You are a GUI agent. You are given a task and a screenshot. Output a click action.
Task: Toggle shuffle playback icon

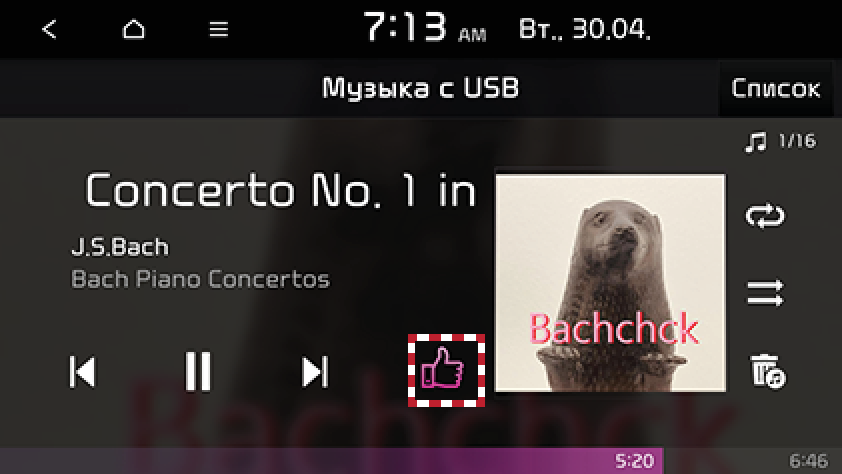point(765,293)
